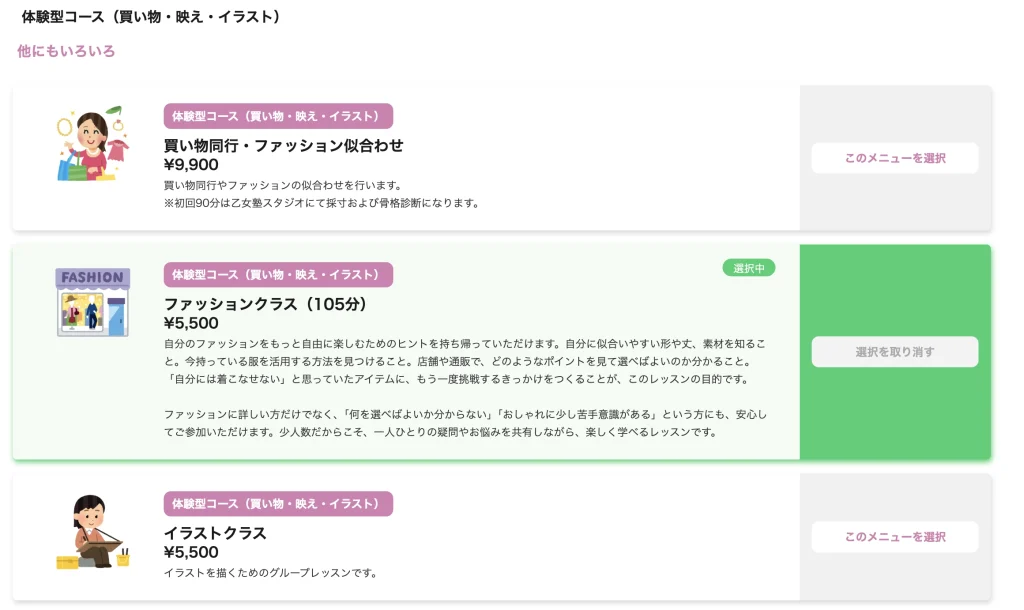Cancel selection with 選択を取り消す button
Screen dimensions: 1024x610
click(x=895, y=352)
